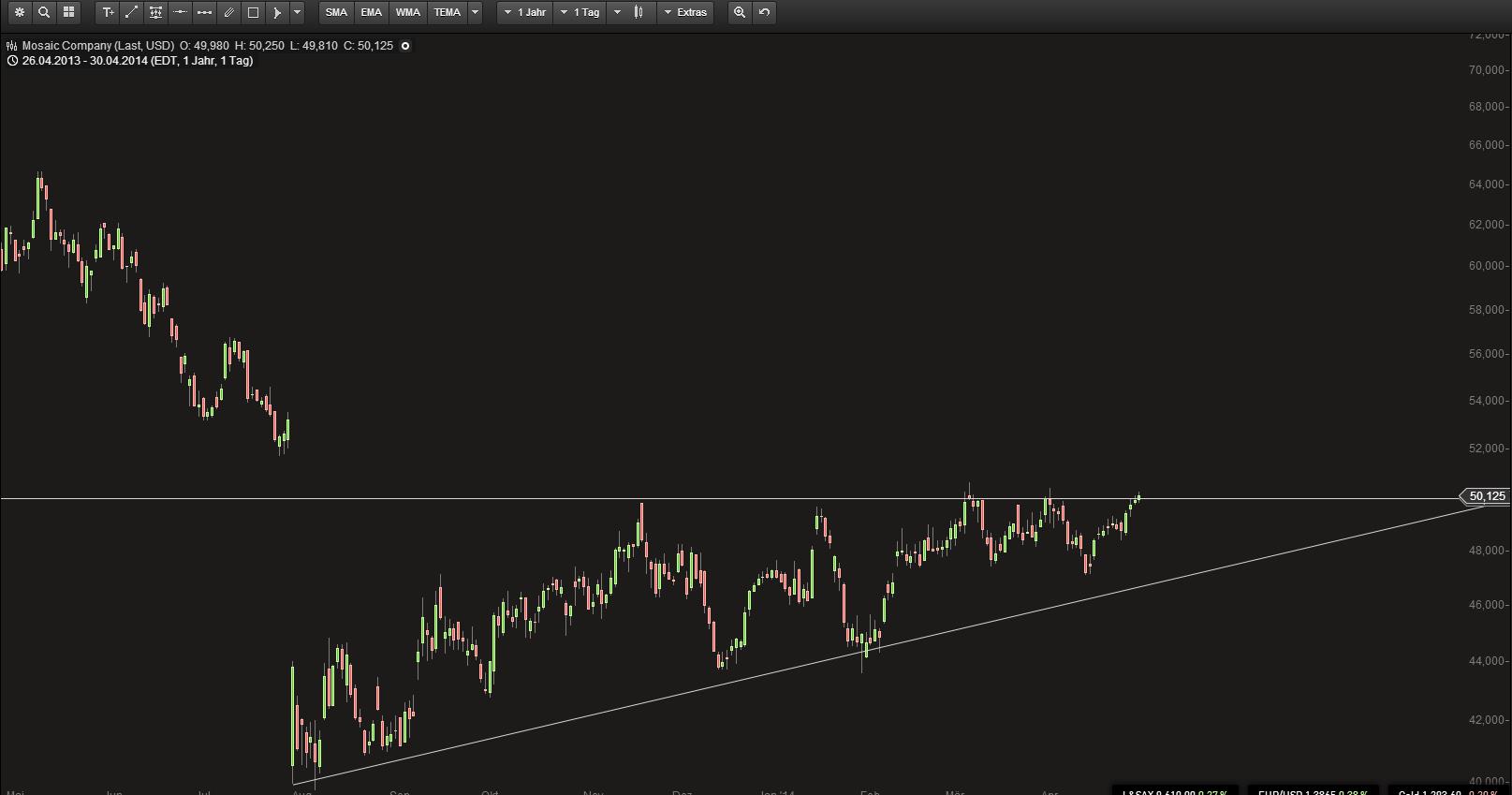Click the 62,000 price axis label
1512x795 pixels.
pos(1487,225)
